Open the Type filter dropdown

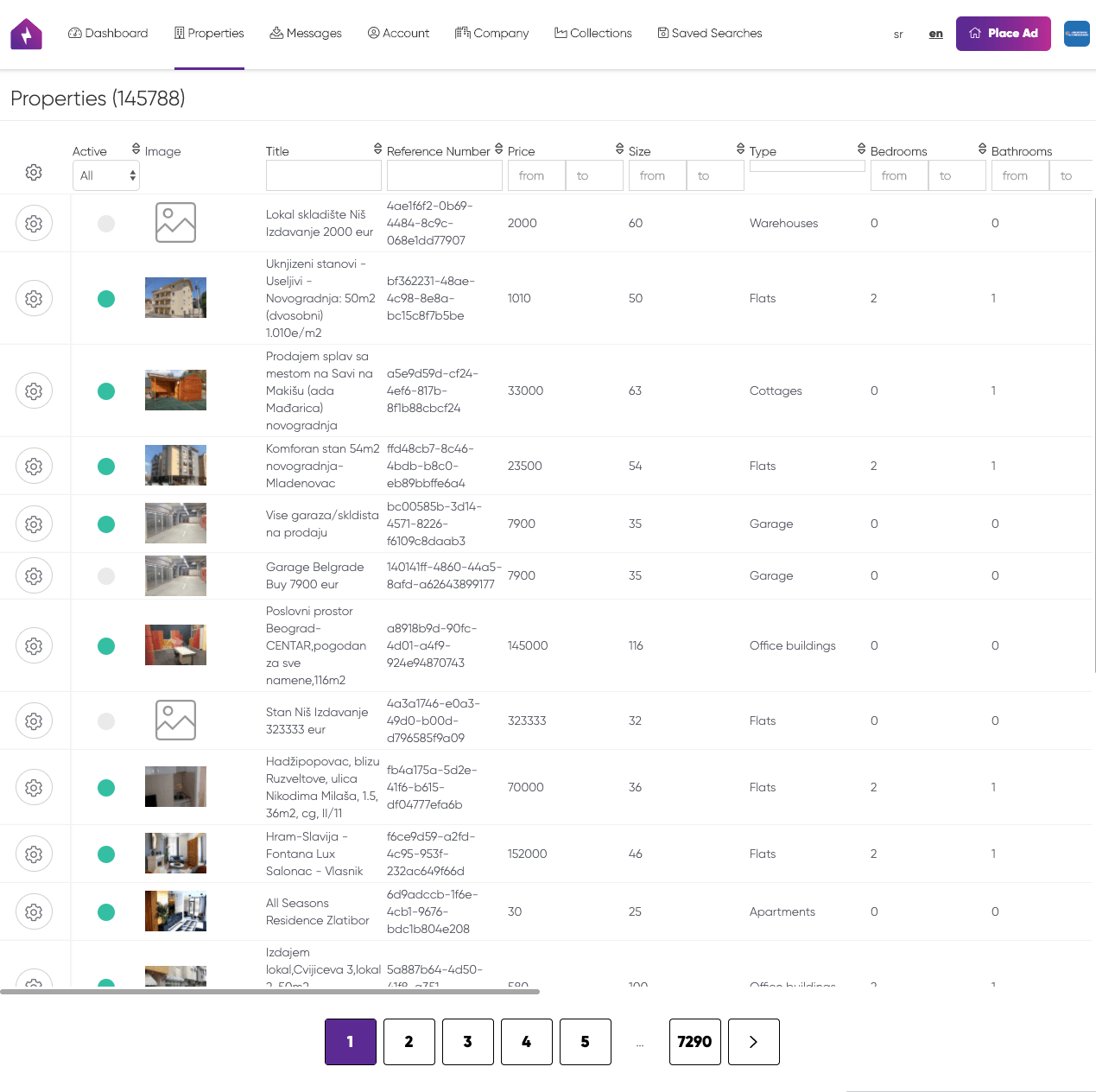(807, 166)
